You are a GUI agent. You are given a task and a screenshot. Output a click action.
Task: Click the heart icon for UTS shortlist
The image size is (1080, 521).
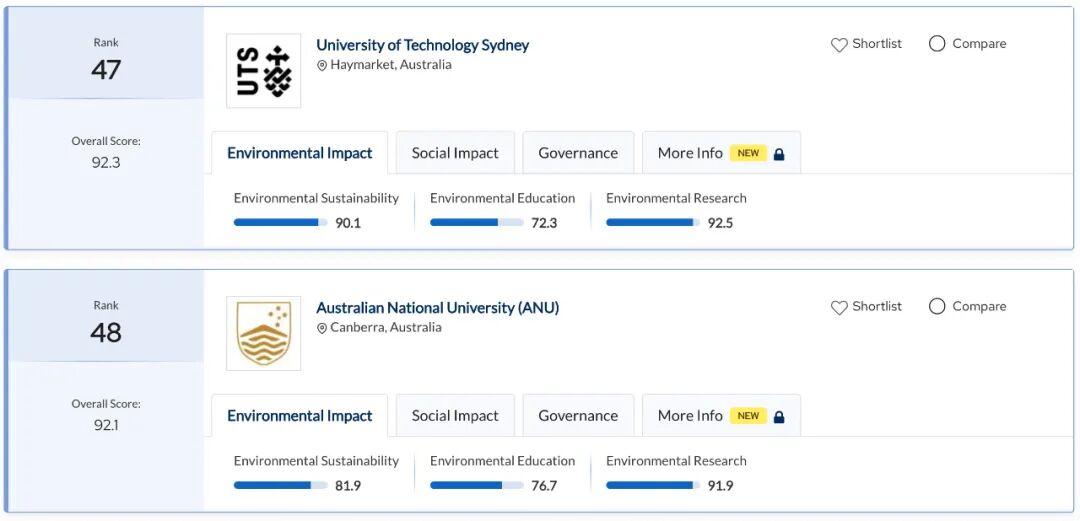pyautogui.click(x=839, y=45)
